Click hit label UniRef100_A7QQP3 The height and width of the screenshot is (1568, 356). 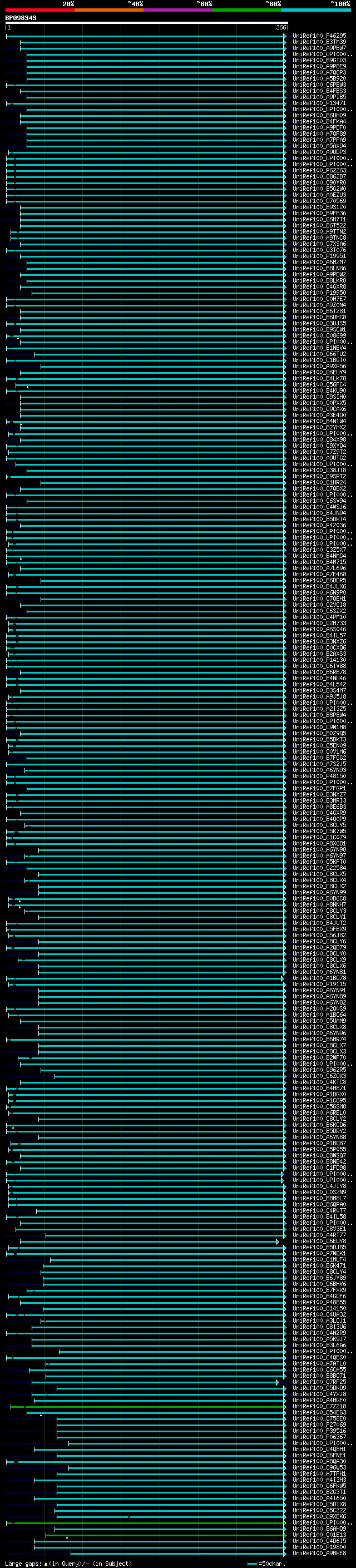click(x=319, y=72)
